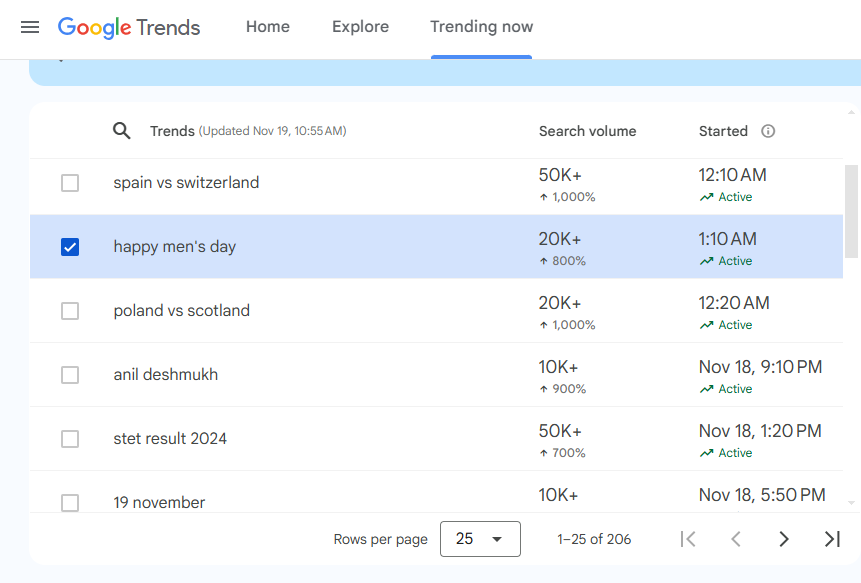Click the Google Trends logo
The image size is (861, 583).
tap(129, 27)
